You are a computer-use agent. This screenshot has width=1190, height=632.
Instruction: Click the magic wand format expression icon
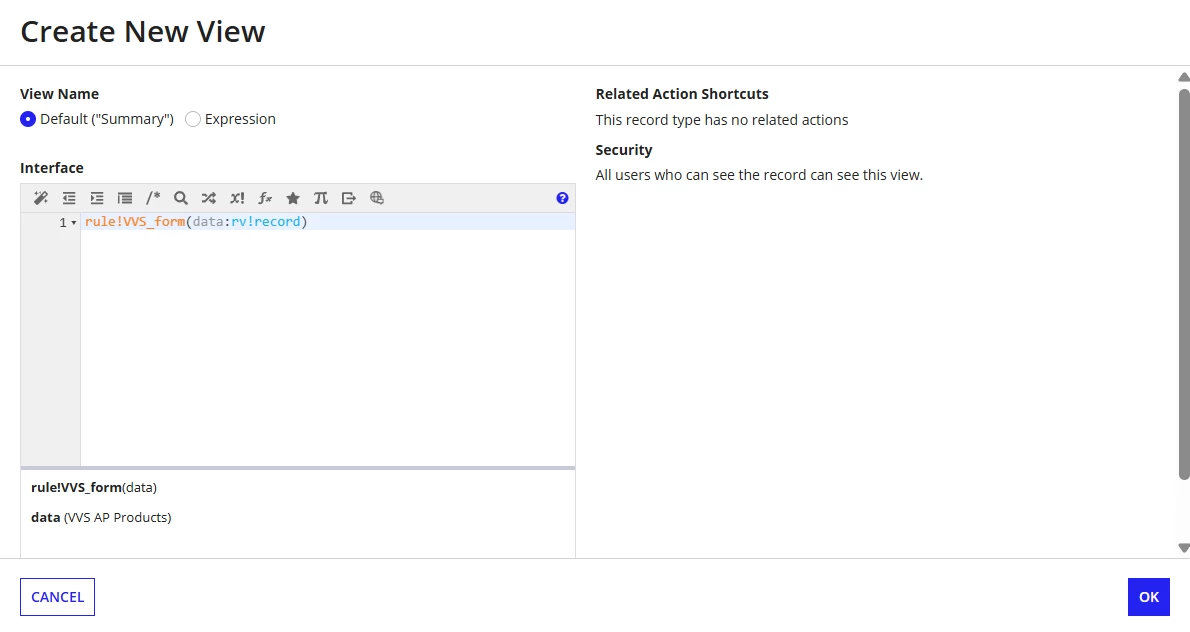(x=41, y=198)
